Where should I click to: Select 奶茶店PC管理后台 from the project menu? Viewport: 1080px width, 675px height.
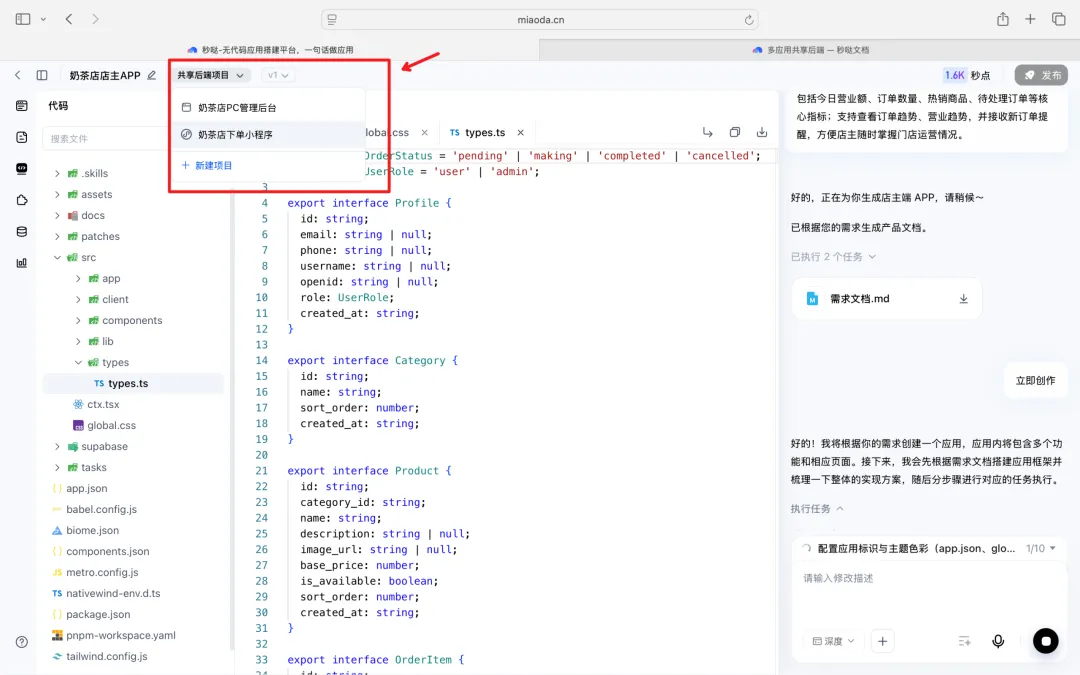point(267,107)
